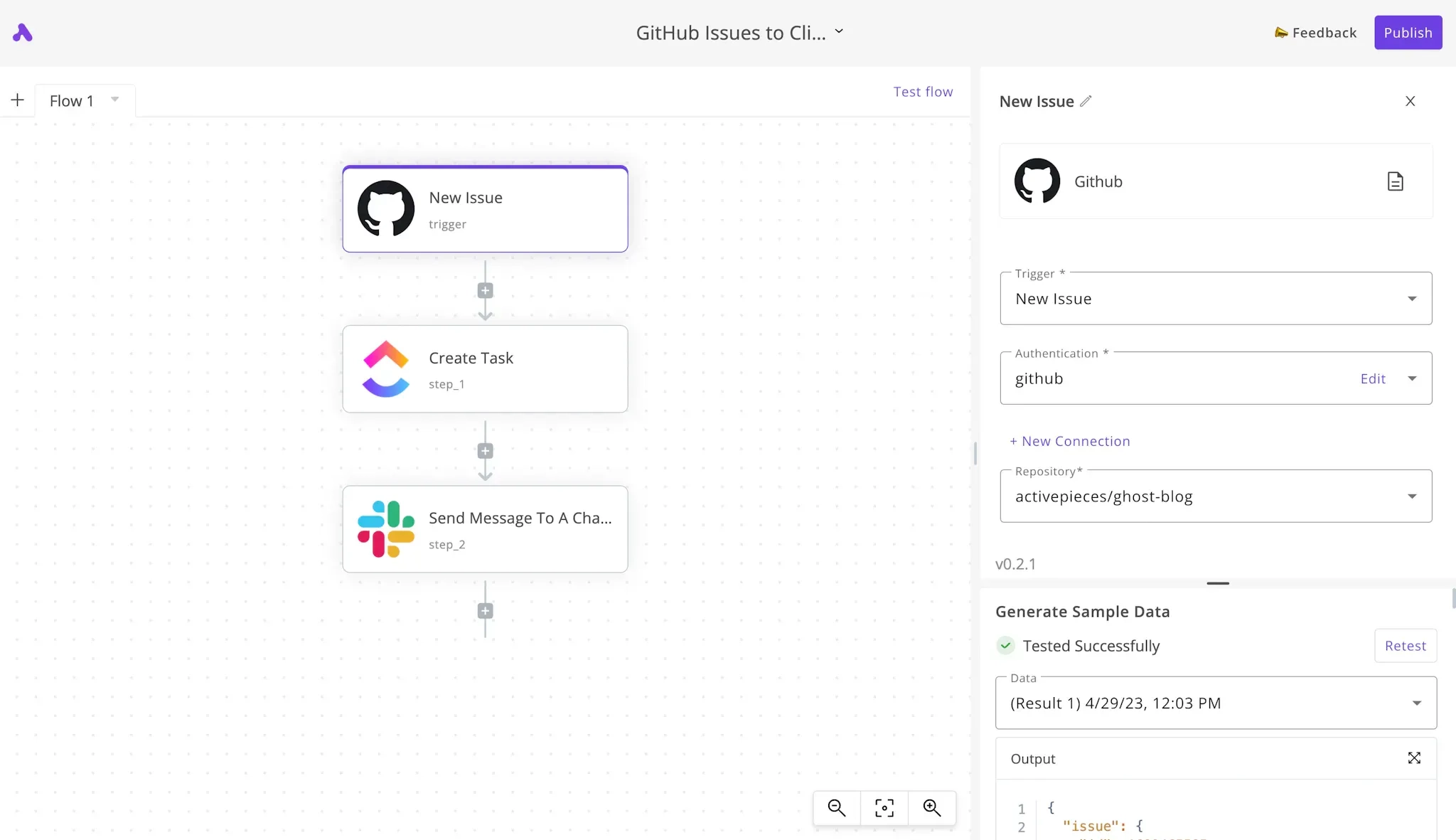Screen dimensions: 1456x840
Task: Zoom in the canvas
Action: (x=932, y=808)
